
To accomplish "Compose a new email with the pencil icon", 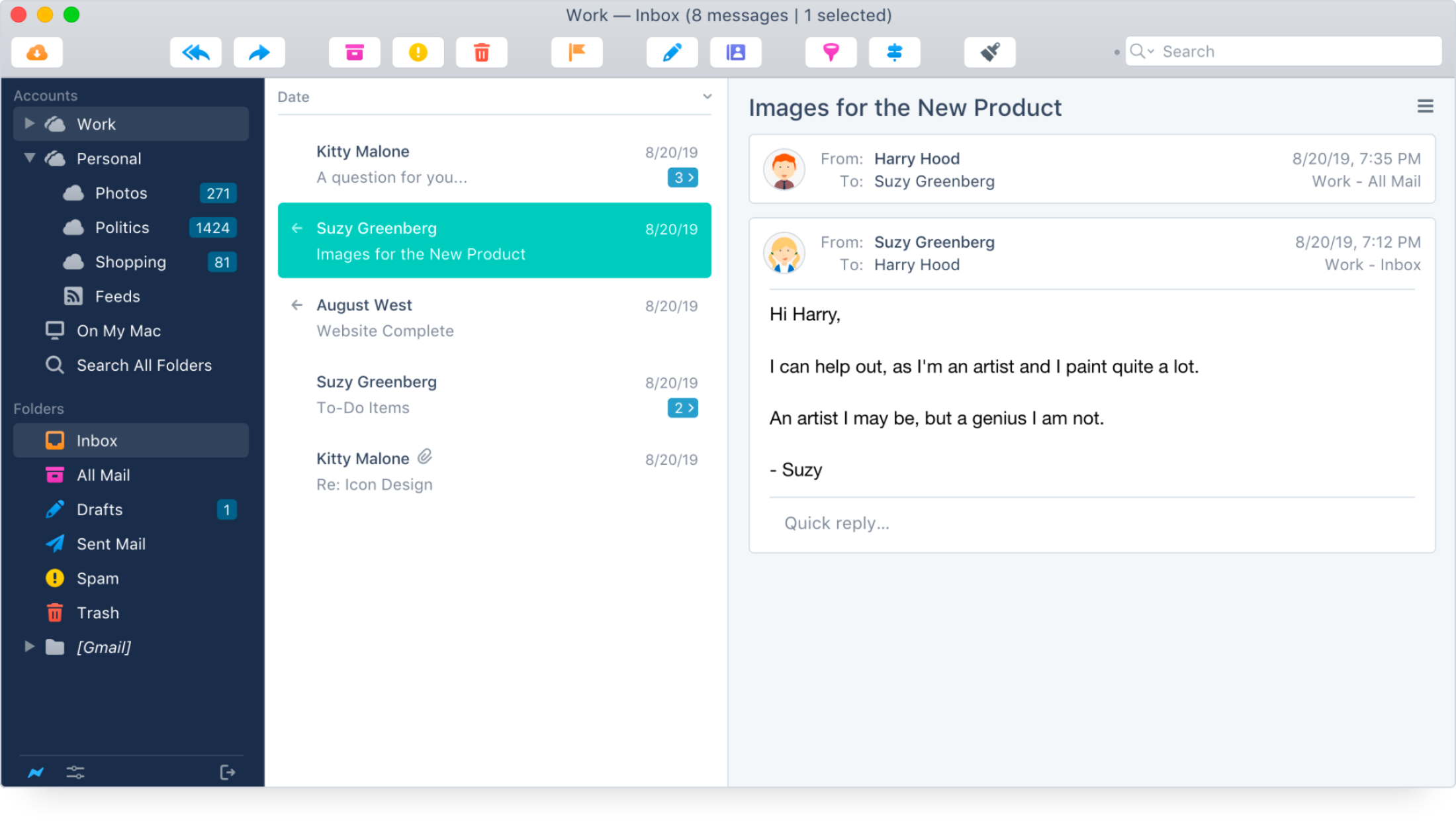I will click(672, 52).
